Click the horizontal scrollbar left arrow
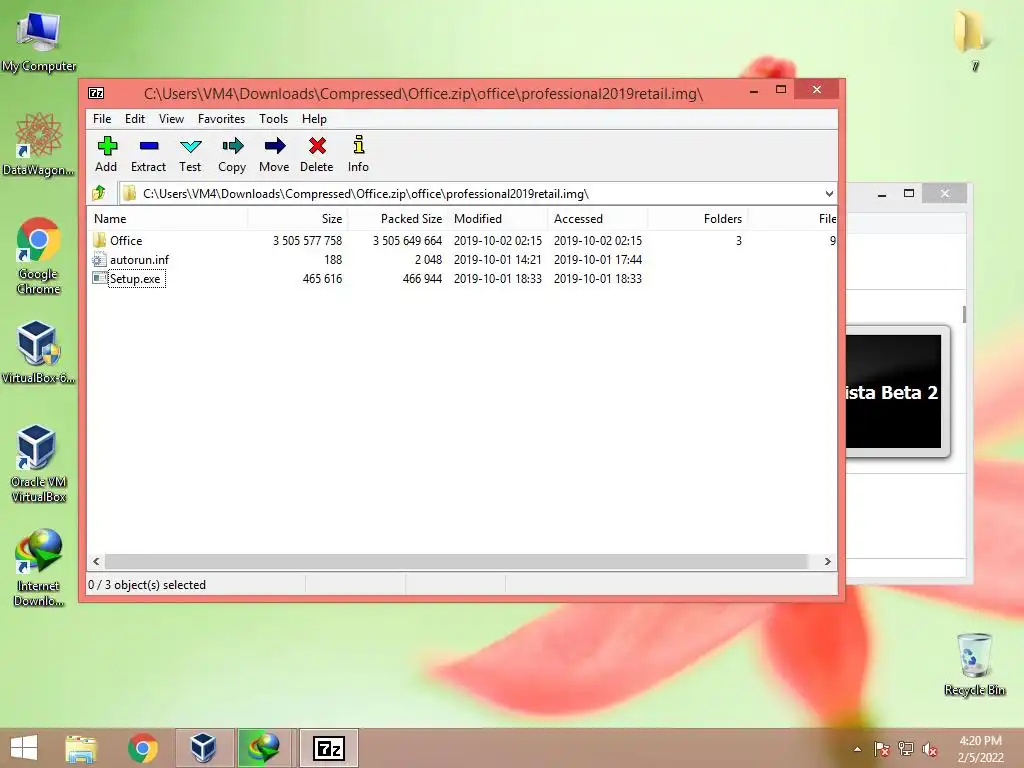1024x768 pixels. point(97,561)
